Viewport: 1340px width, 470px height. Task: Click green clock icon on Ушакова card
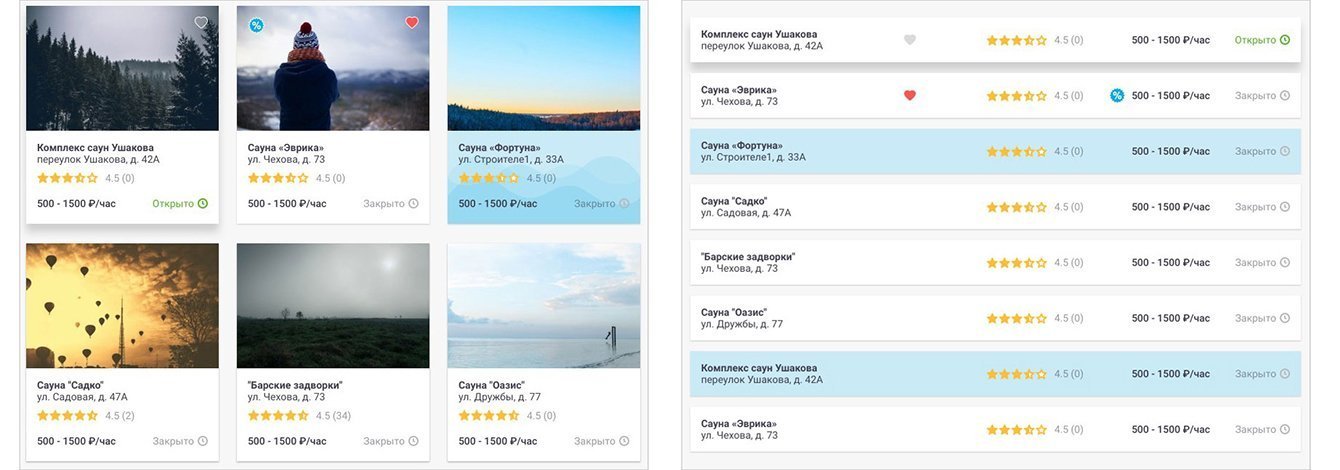coord(203,203)
